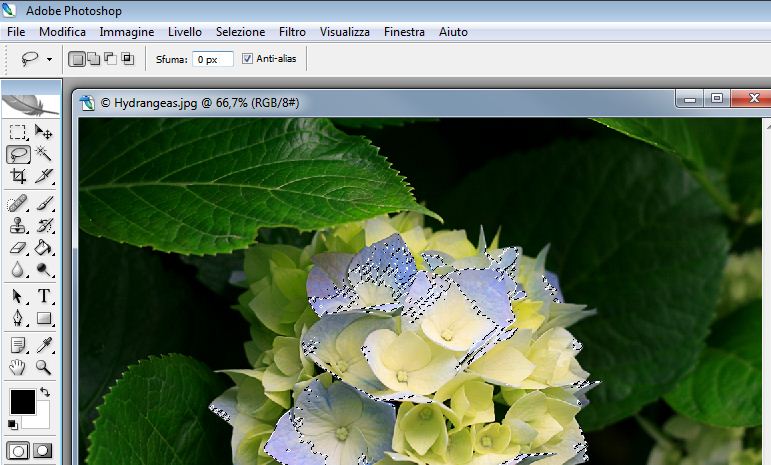
Task: Open the Aiuto menu
Action: 453,32
